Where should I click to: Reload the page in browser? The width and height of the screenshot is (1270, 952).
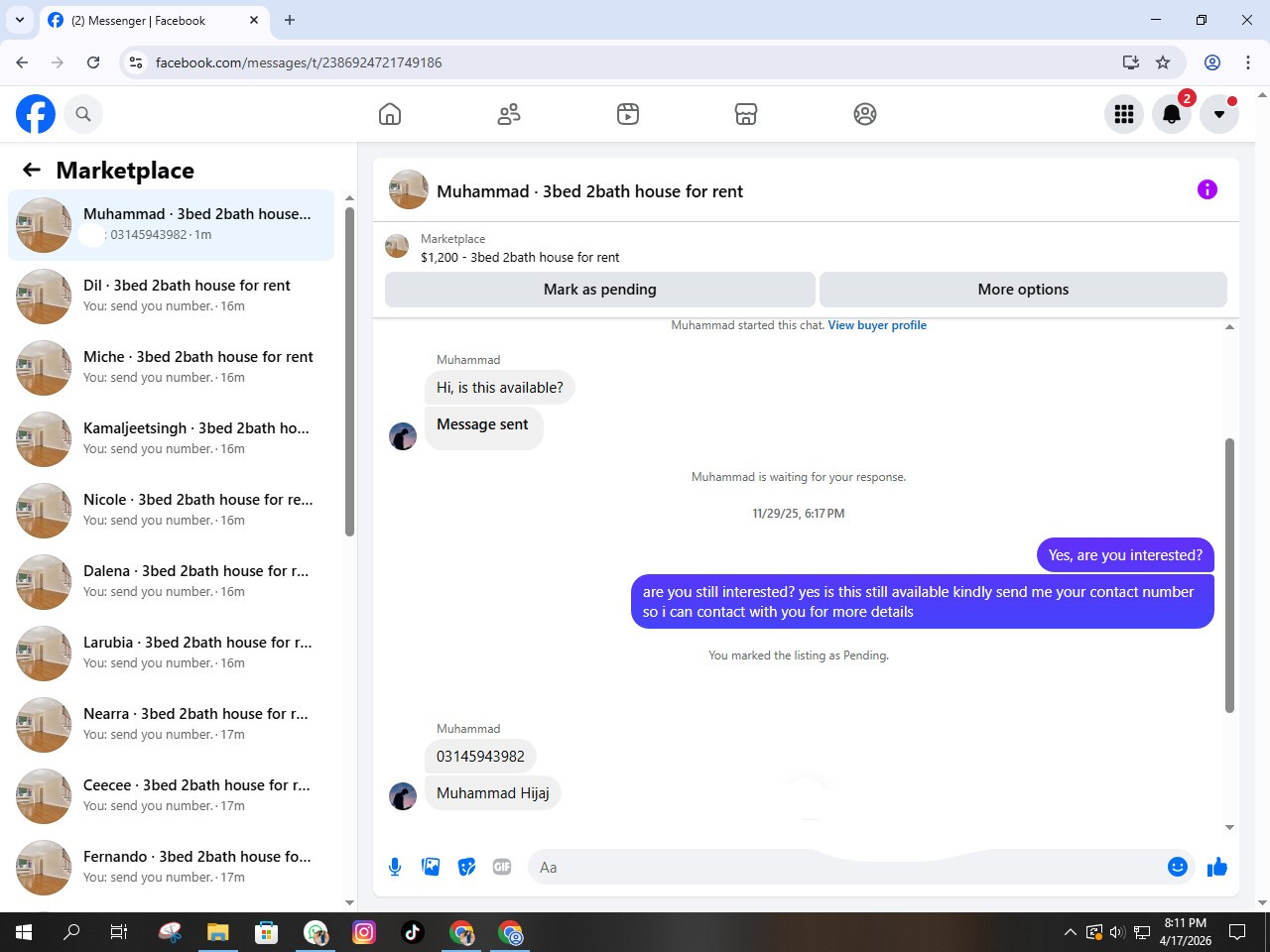[x=93, y=62]
